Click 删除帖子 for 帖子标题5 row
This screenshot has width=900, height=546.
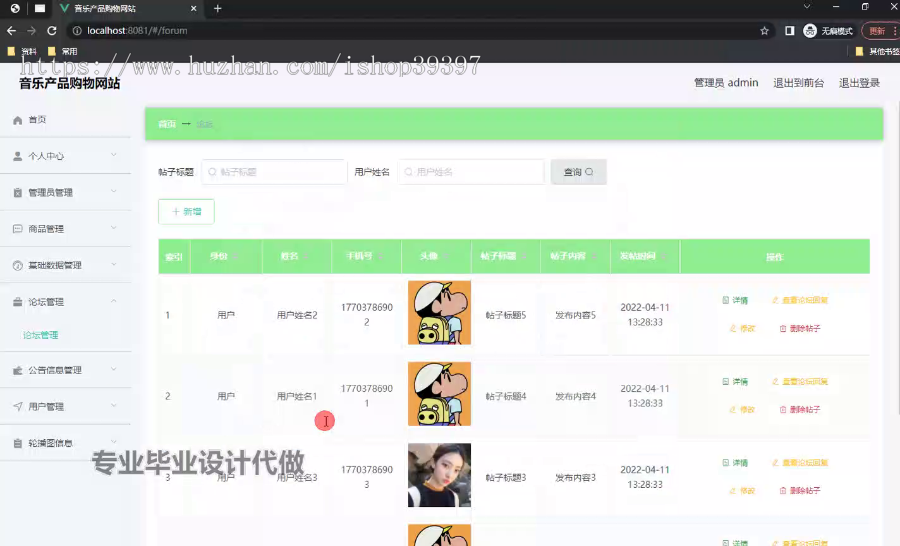[x=800, y=328]
